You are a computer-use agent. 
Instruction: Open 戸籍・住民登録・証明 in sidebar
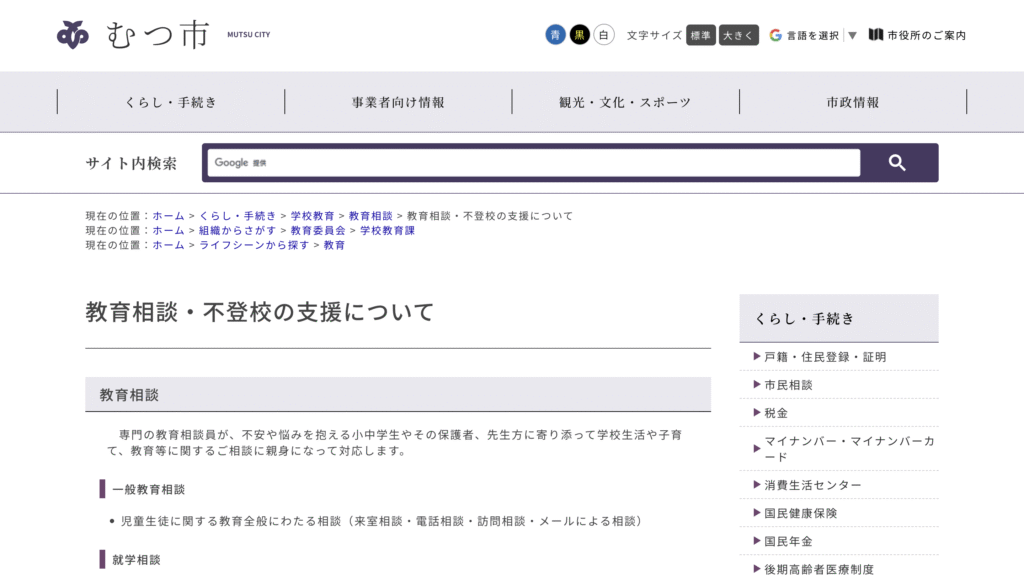[x=825, y=357]
